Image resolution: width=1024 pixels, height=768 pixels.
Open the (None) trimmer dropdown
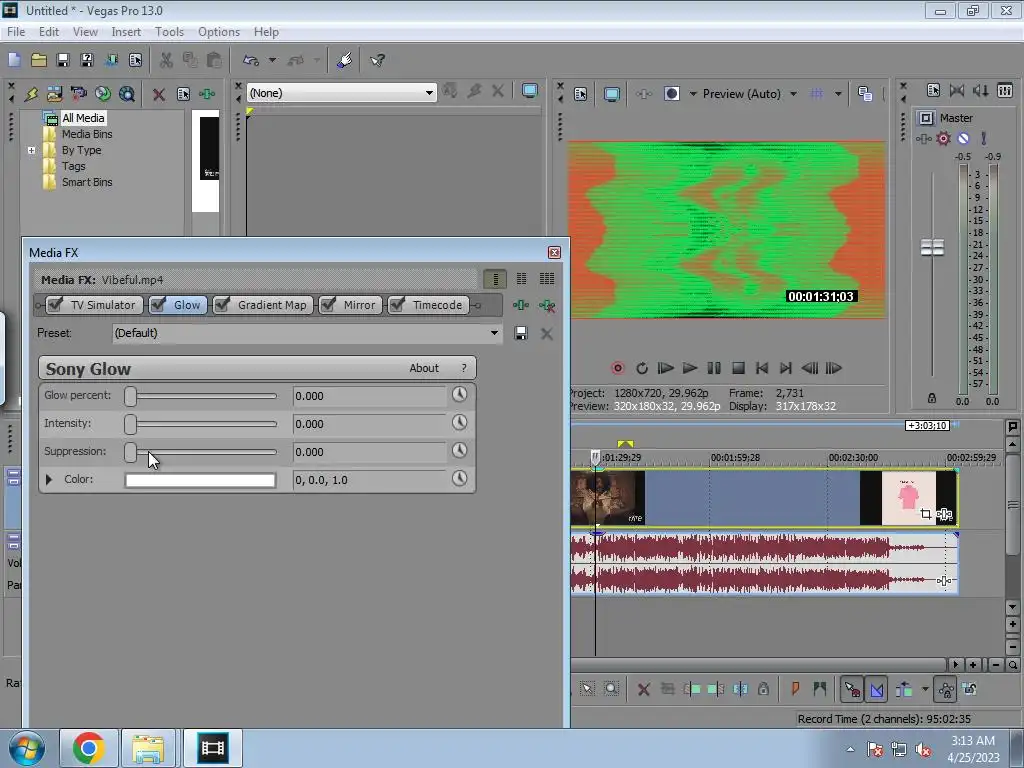coord(429,93)
